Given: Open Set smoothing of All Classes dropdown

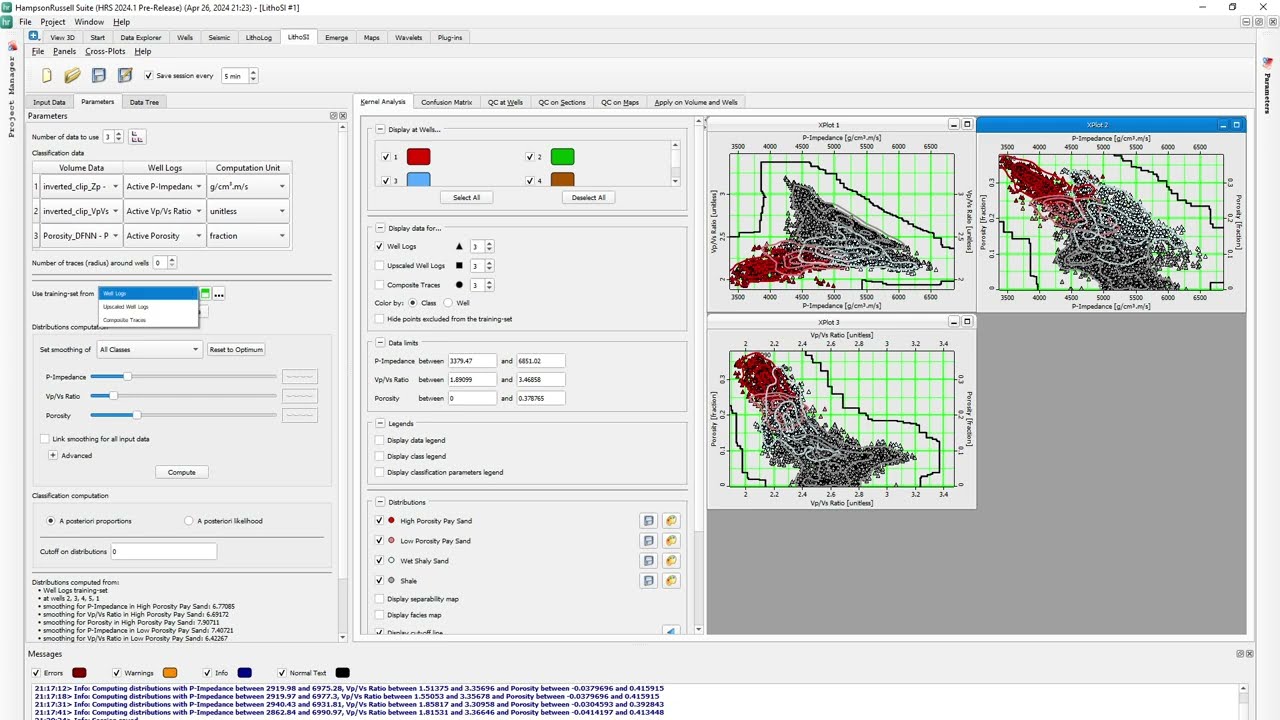Looking at the screenshot, I should [149, 350].
